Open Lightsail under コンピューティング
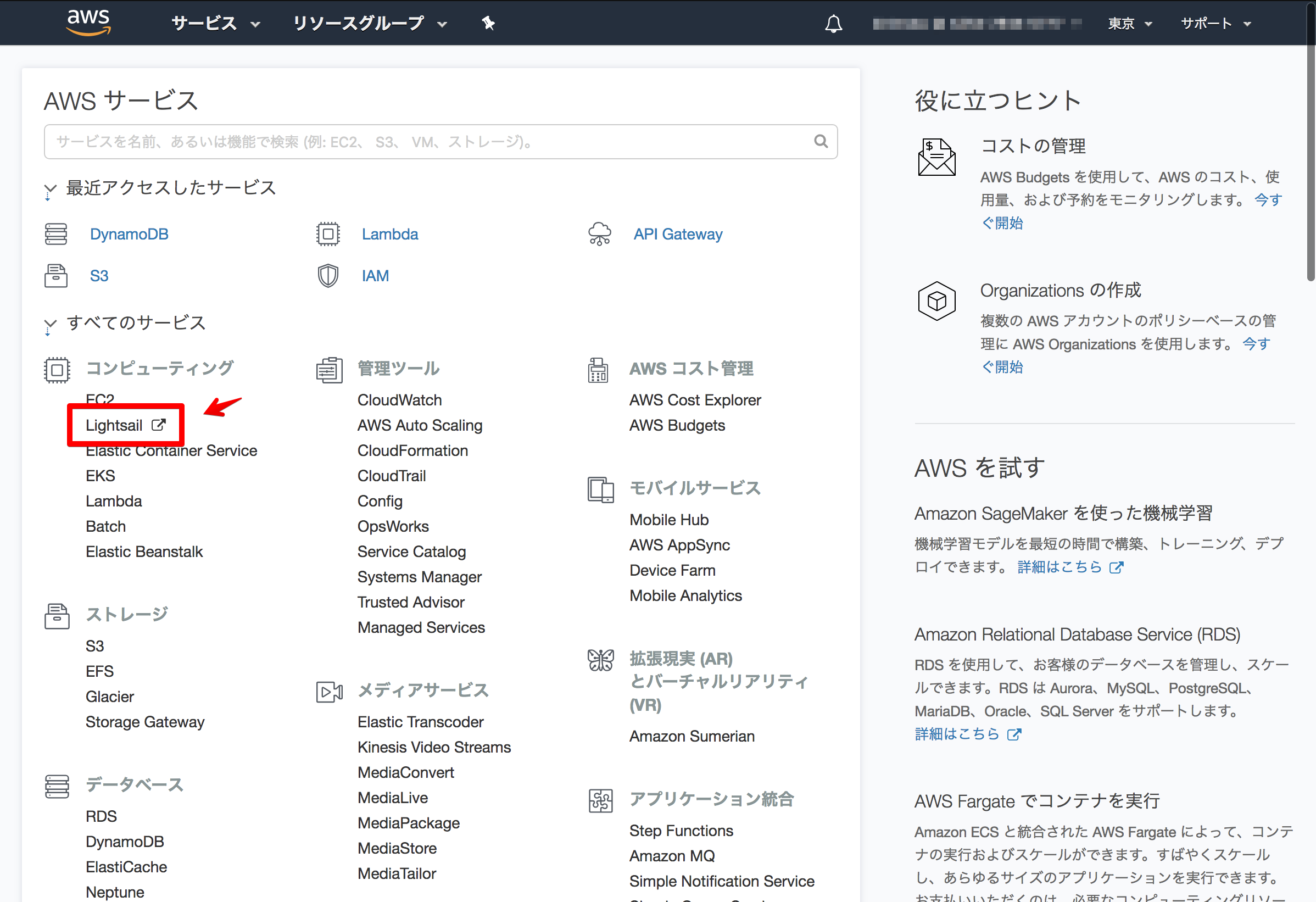This screenshot has width=1316, height=902. (x=114, y=425)
